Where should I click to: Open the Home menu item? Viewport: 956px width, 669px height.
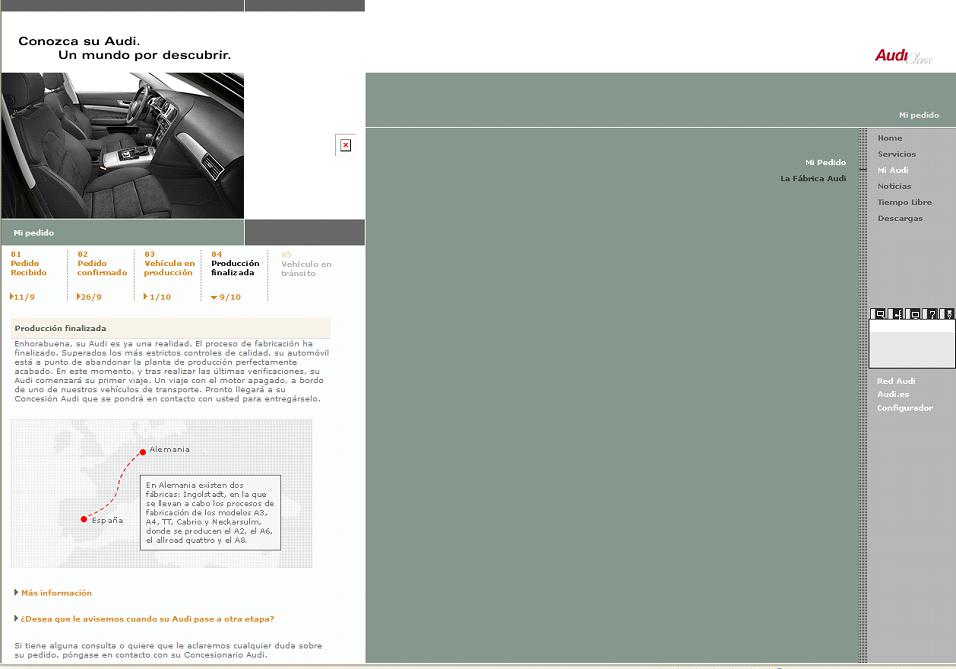click(x=890, y=138)
